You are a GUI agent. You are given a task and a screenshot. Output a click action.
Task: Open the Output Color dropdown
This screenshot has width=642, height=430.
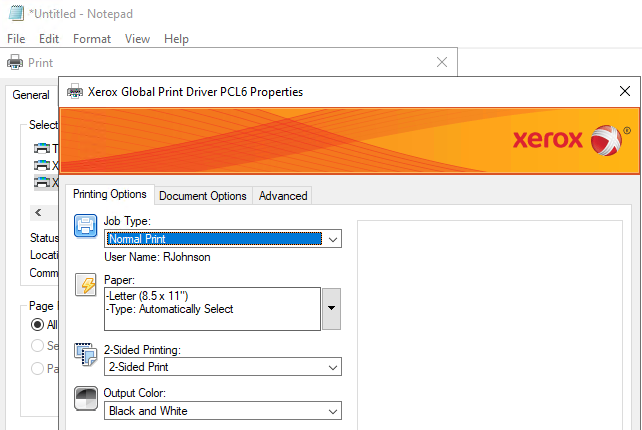223,411
